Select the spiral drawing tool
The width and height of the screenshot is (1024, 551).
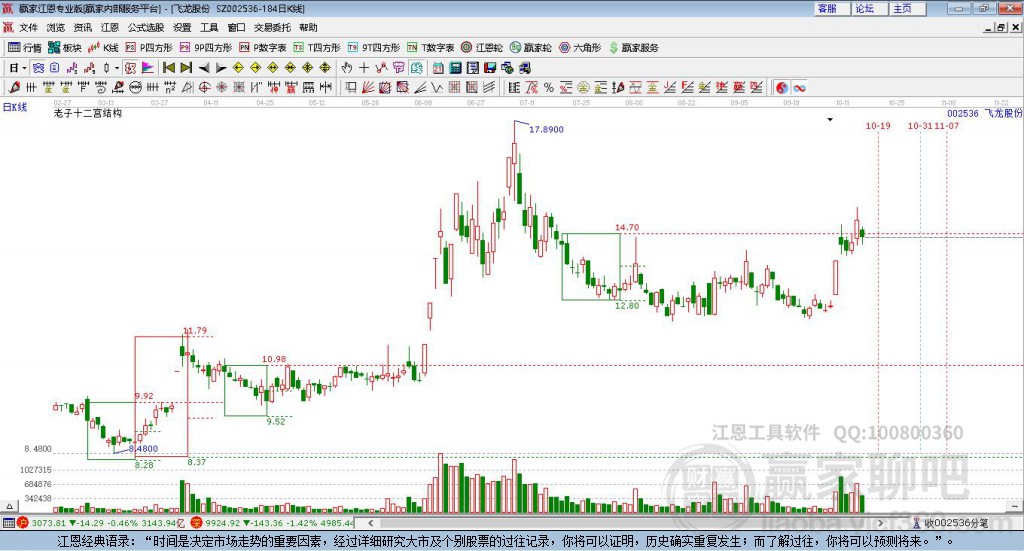click(101, 87)
